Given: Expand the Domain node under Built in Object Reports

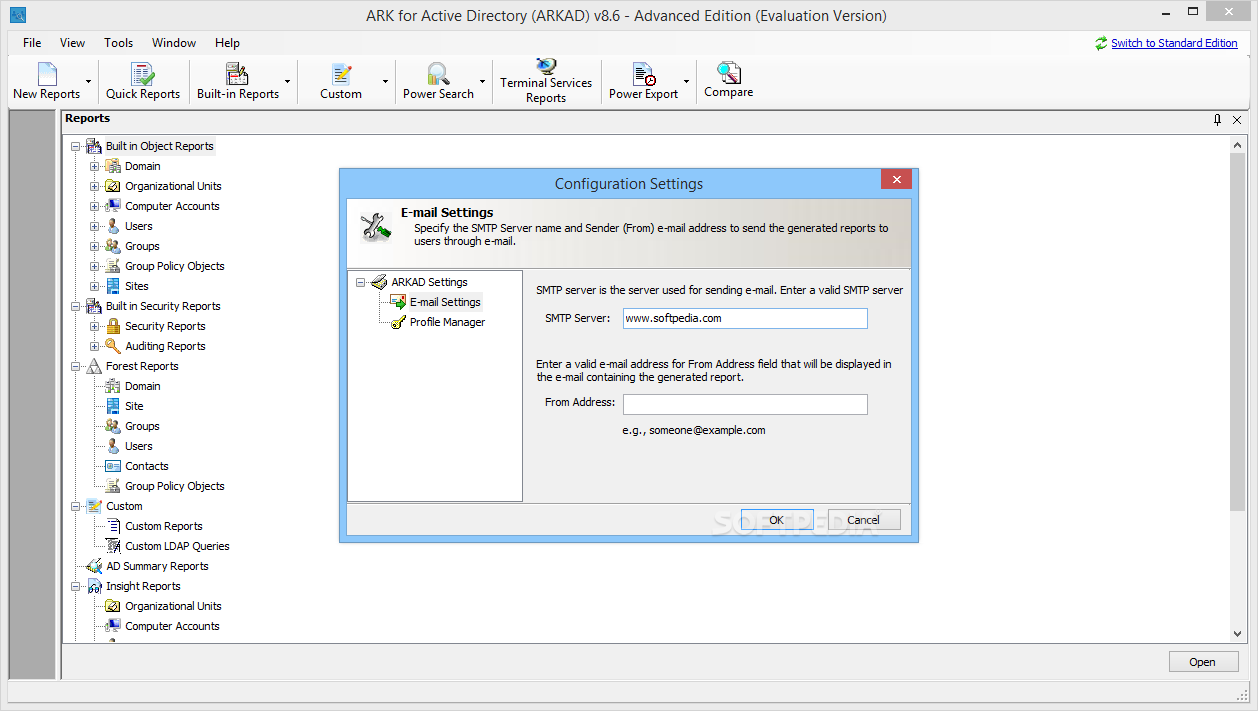Looking at the screenshot, I should (x=94, y=166).
